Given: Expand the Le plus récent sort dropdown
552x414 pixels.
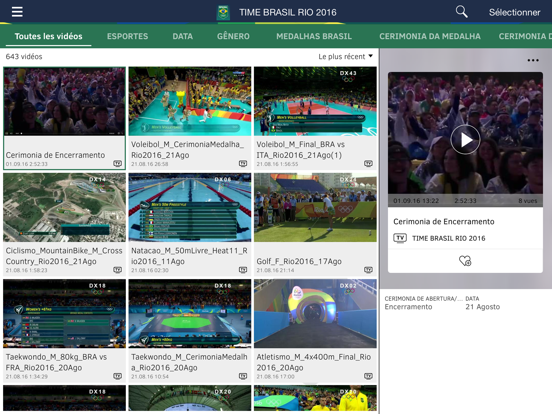Looking at the screenshot, I should pyautogui.click(x=345, y=56).
